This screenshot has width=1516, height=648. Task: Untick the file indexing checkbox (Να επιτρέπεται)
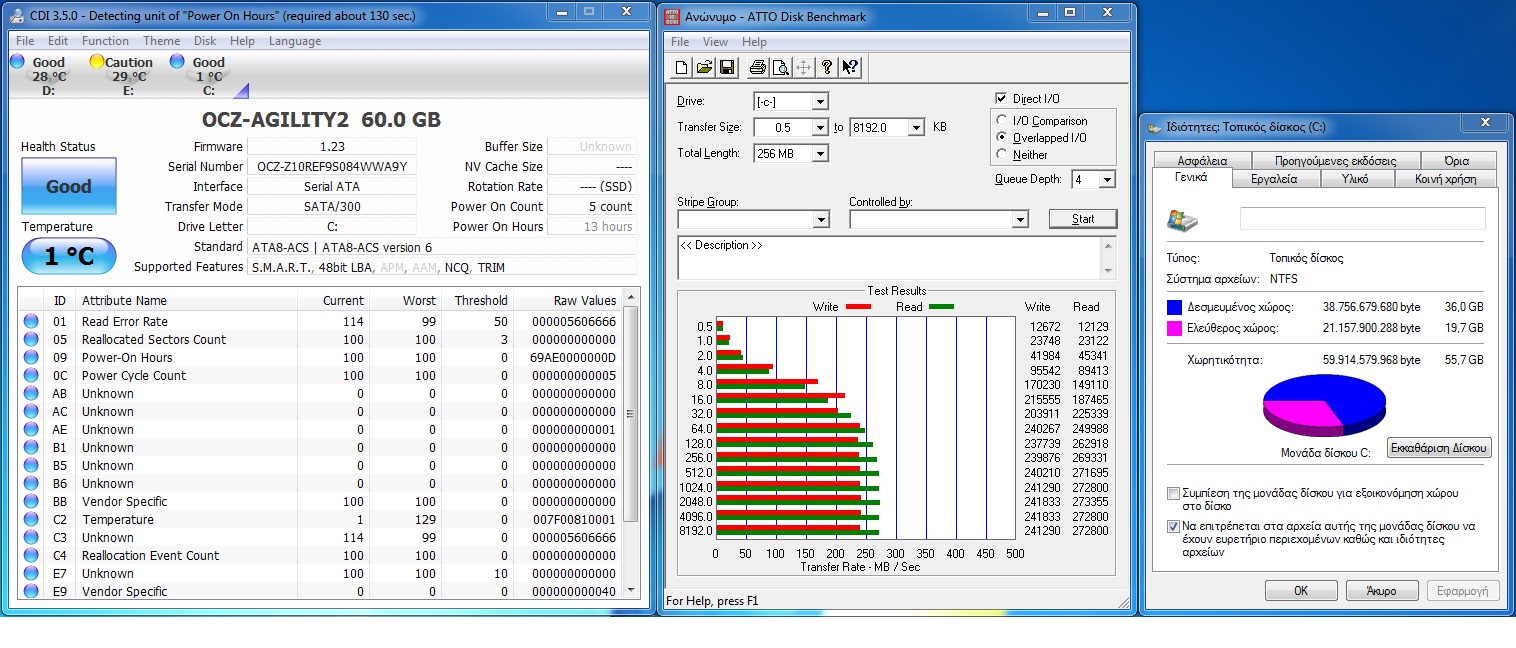(x=1173, y=526)
